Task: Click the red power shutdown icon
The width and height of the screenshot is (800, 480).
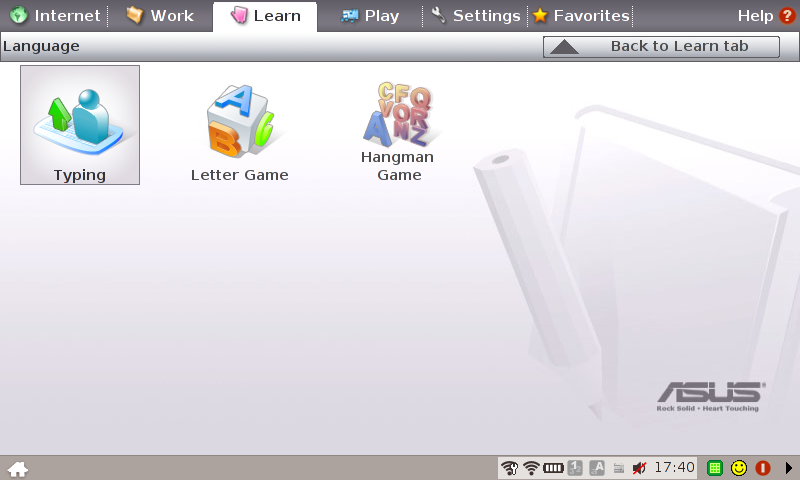Action: click(763, 468)
